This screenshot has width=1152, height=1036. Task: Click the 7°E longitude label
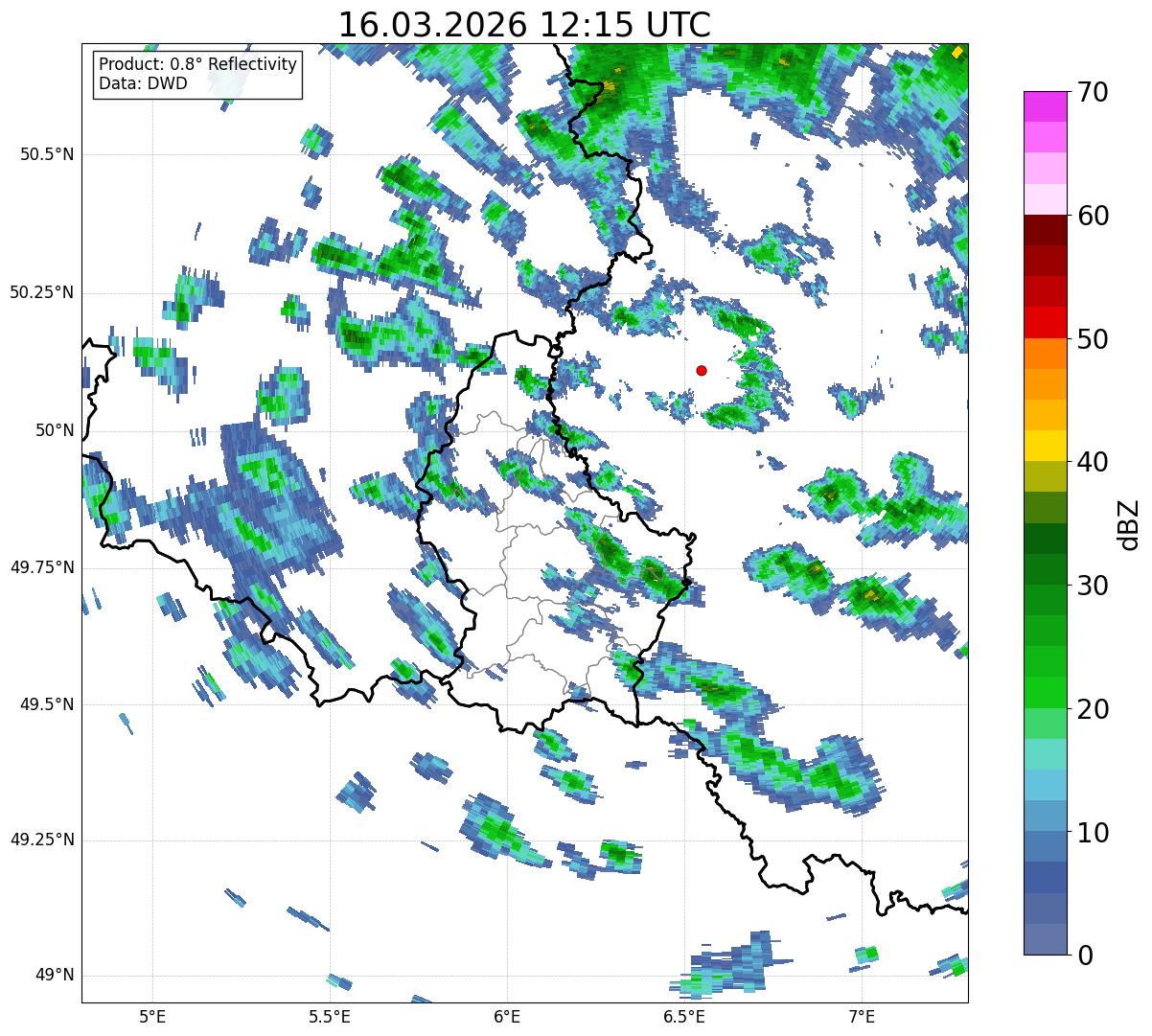coord(862,1016)
